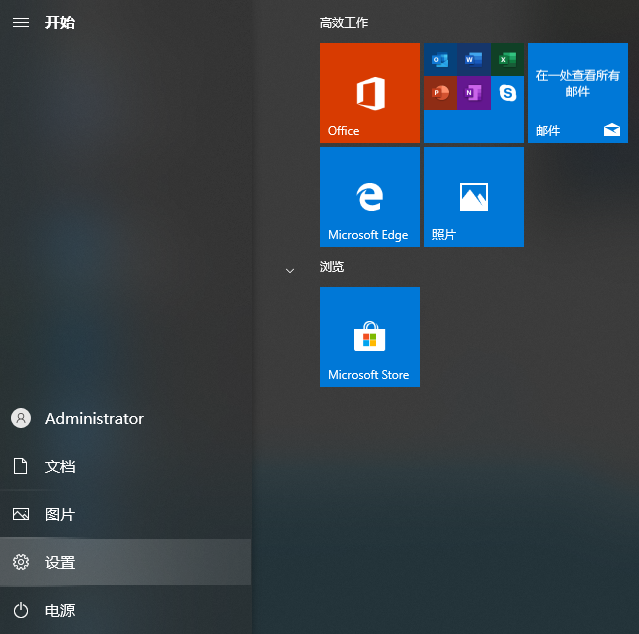Expand the hamburger menu next to 开始
The height and width of the screenshot is (634, 639).
(20, 22)
